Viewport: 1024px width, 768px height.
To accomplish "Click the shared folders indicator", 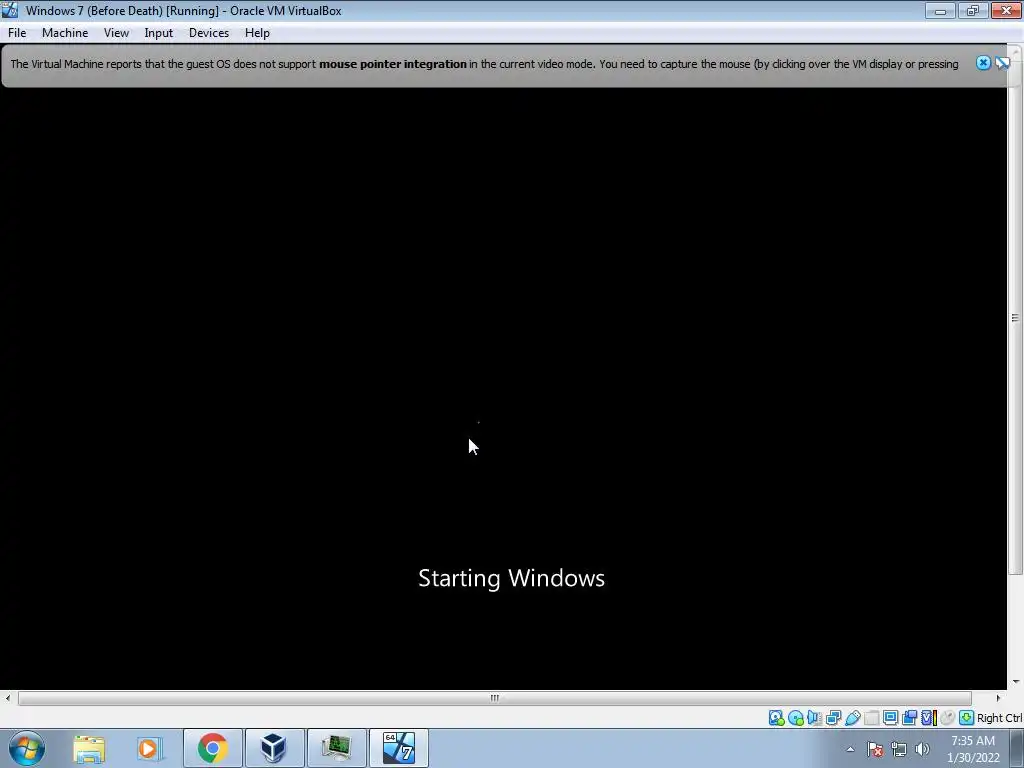I will (x=871, y=718).
